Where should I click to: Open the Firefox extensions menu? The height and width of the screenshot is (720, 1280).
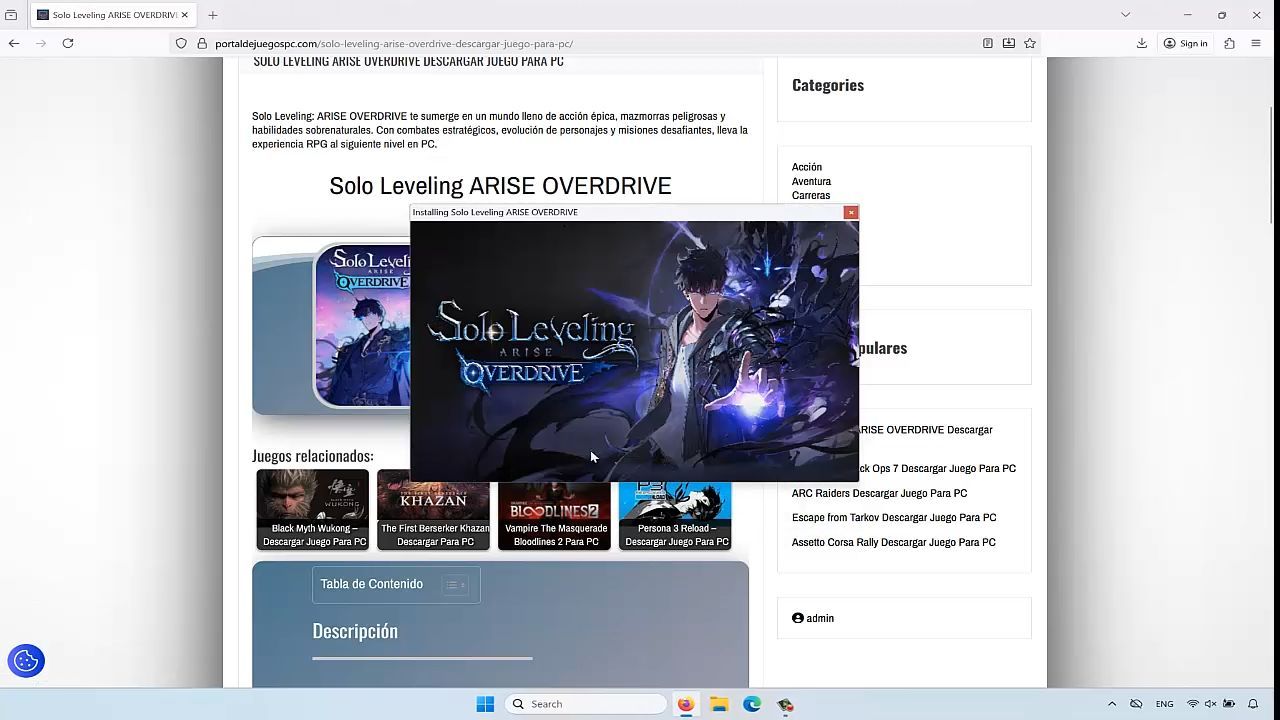click(x=1229, y=43)
